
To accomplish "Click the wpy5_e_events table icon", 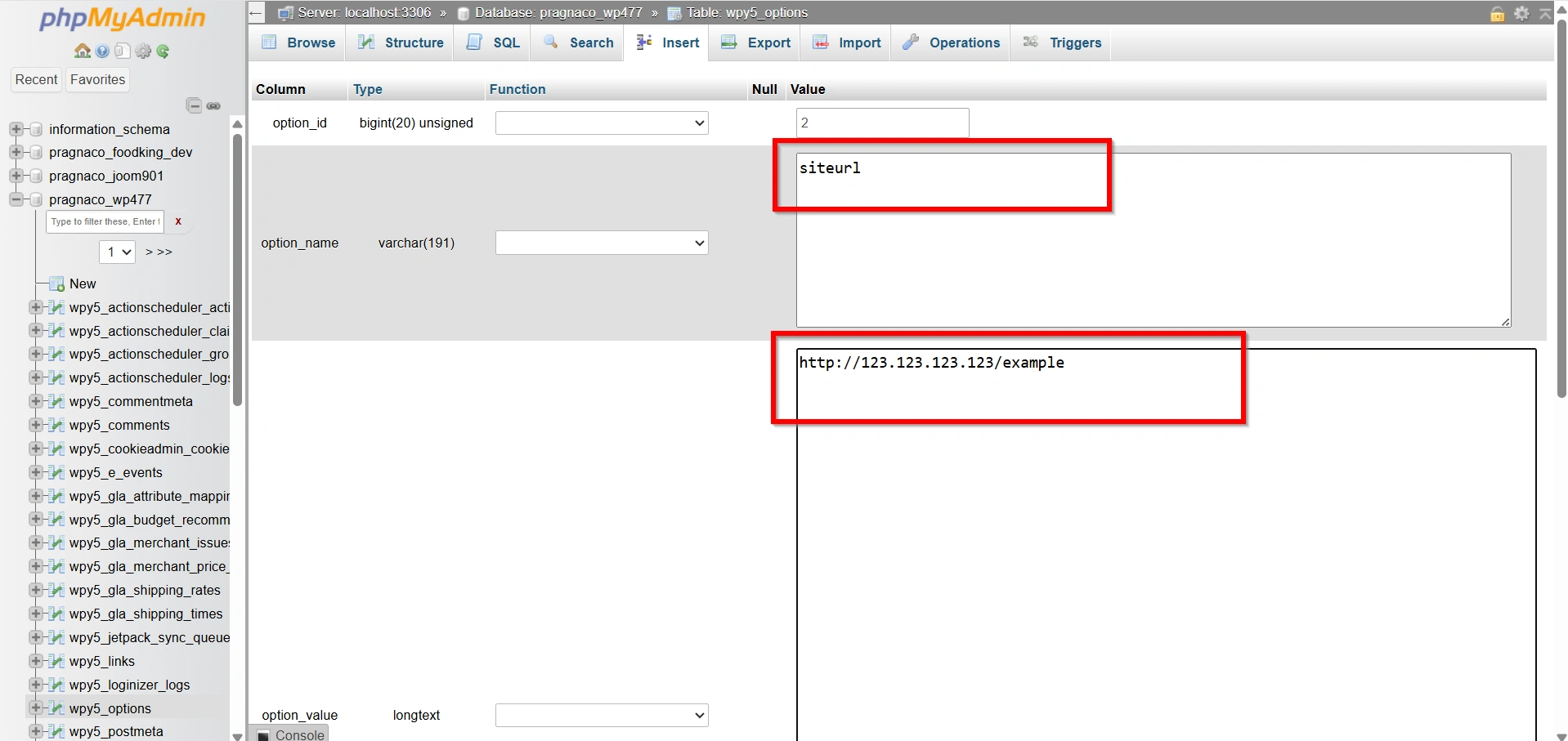I will [56, 472].
